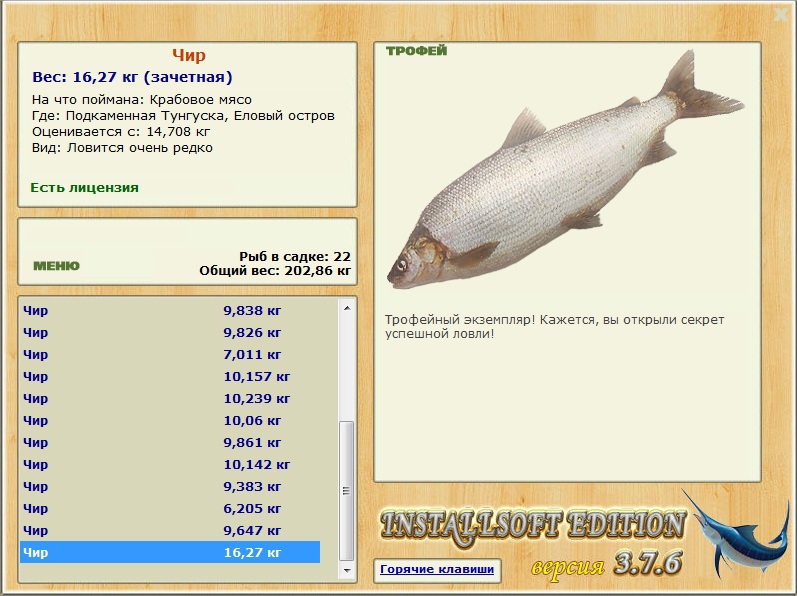Click the Вид: Ловится очень редко line

[x=122, y=148]
